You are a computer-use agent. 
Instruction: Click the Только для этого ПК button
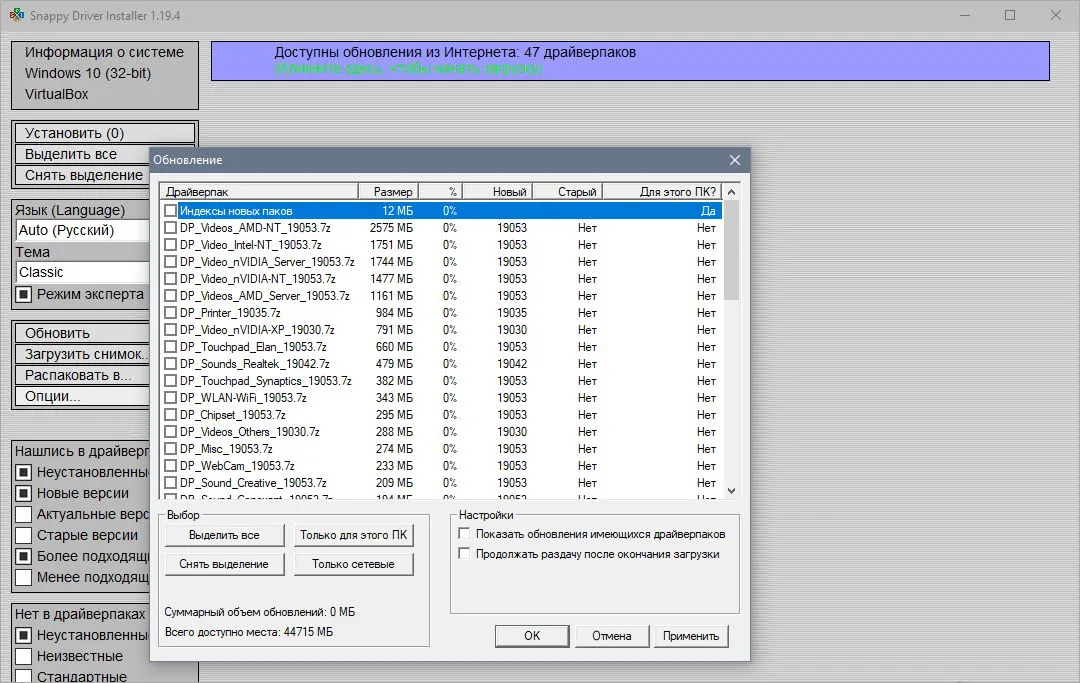click(x=353, y=535)
